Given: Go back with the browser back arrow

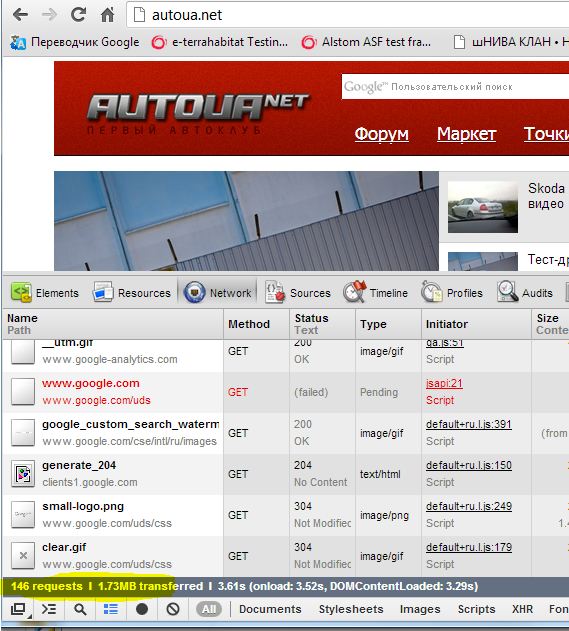Looking at the screenshot, I should 20,15.
